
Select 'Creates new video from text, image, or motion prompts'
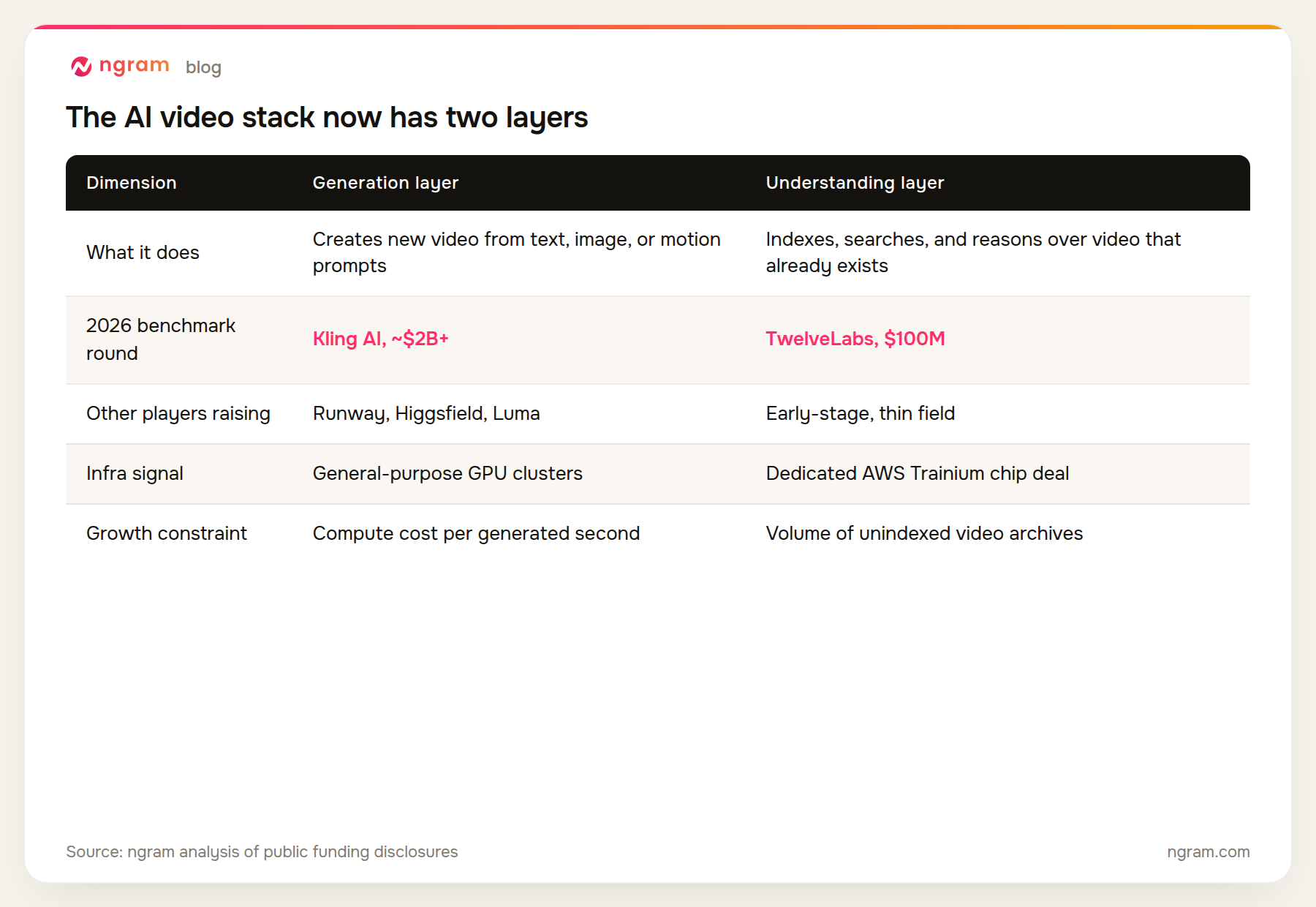click(517, 252)
